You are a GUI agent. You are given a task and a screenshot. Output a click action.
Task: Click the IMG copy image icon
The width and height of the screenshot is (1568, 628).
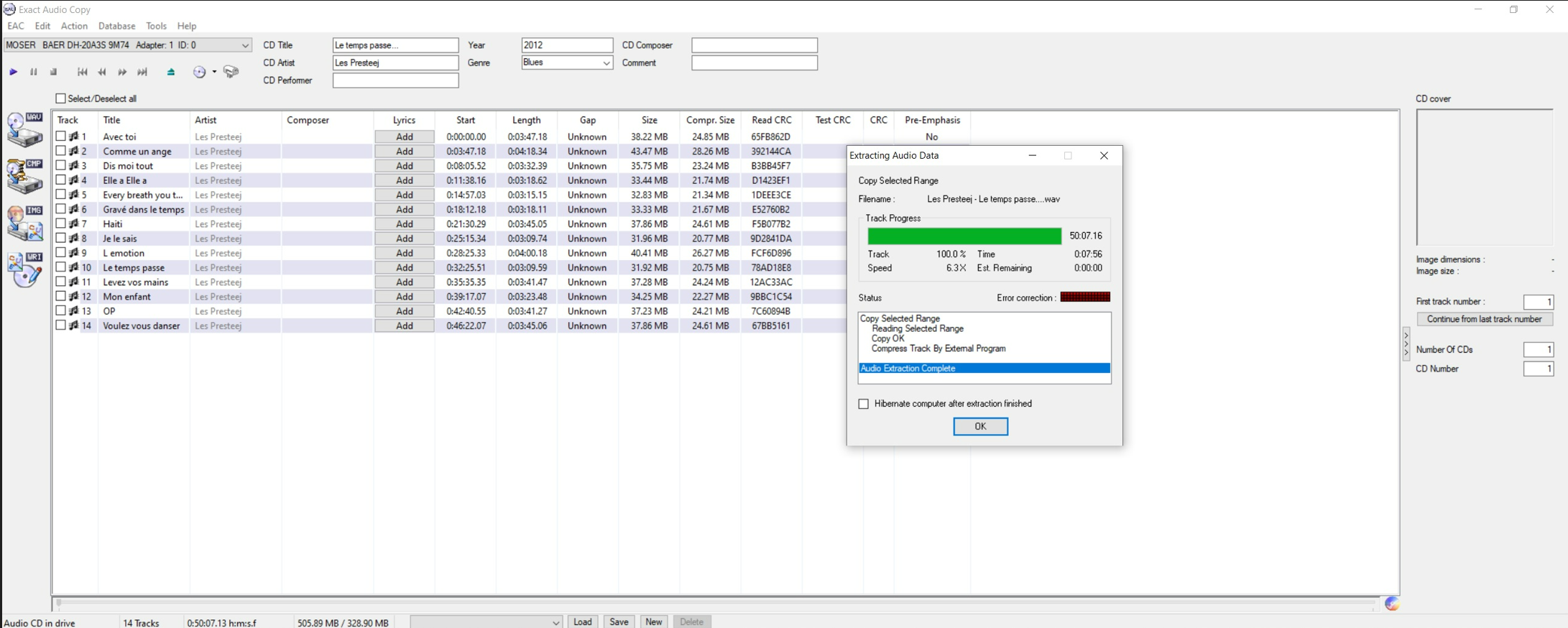point(25,223)
